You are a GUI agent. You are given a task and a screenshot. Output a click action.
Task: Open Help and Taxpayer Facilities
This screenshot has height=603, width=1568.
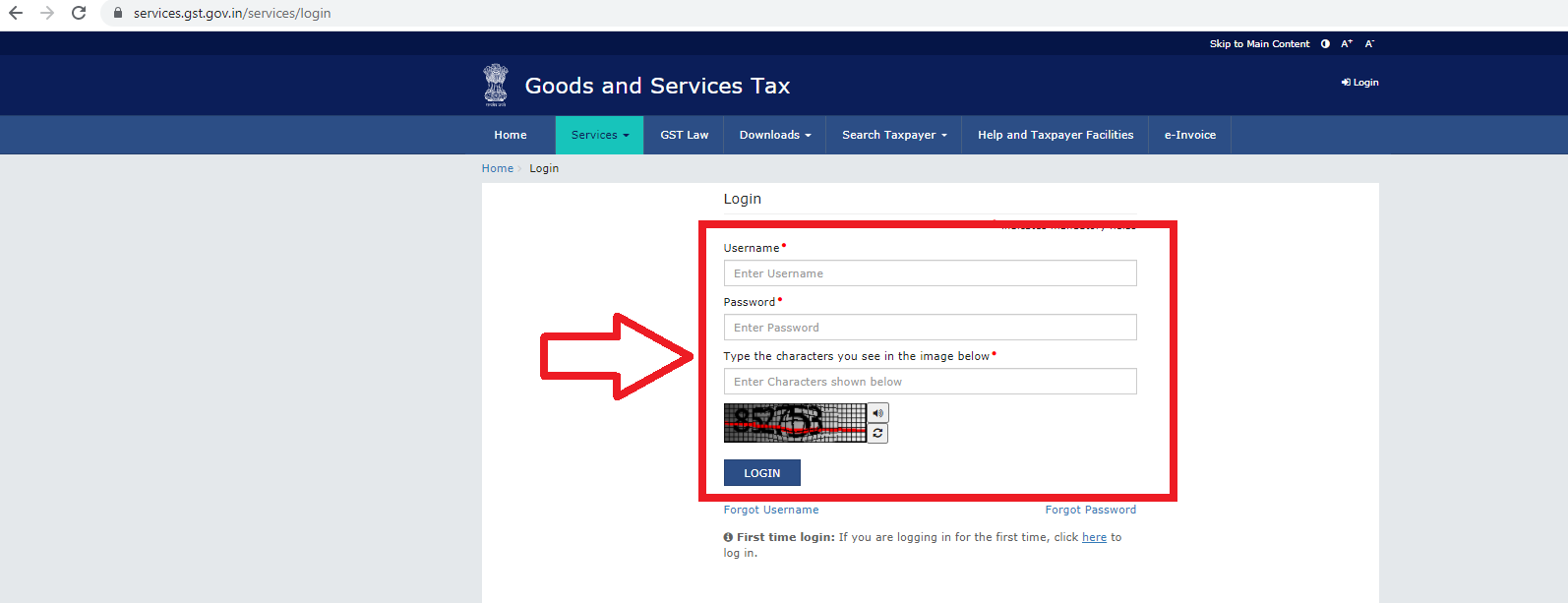click(1055, 135)
